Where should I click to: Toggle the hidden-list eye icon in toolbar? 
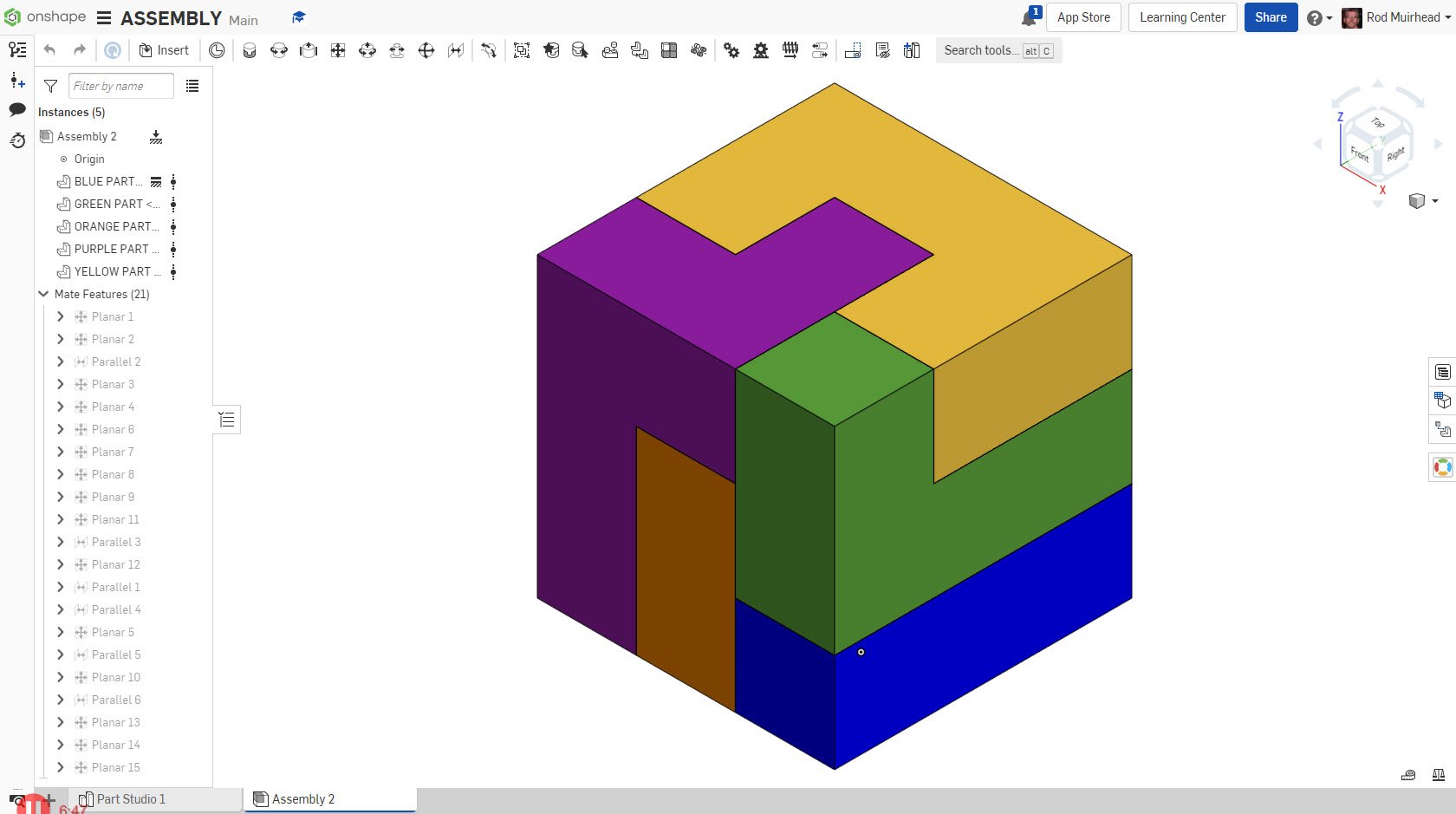[x=883, y=50]
